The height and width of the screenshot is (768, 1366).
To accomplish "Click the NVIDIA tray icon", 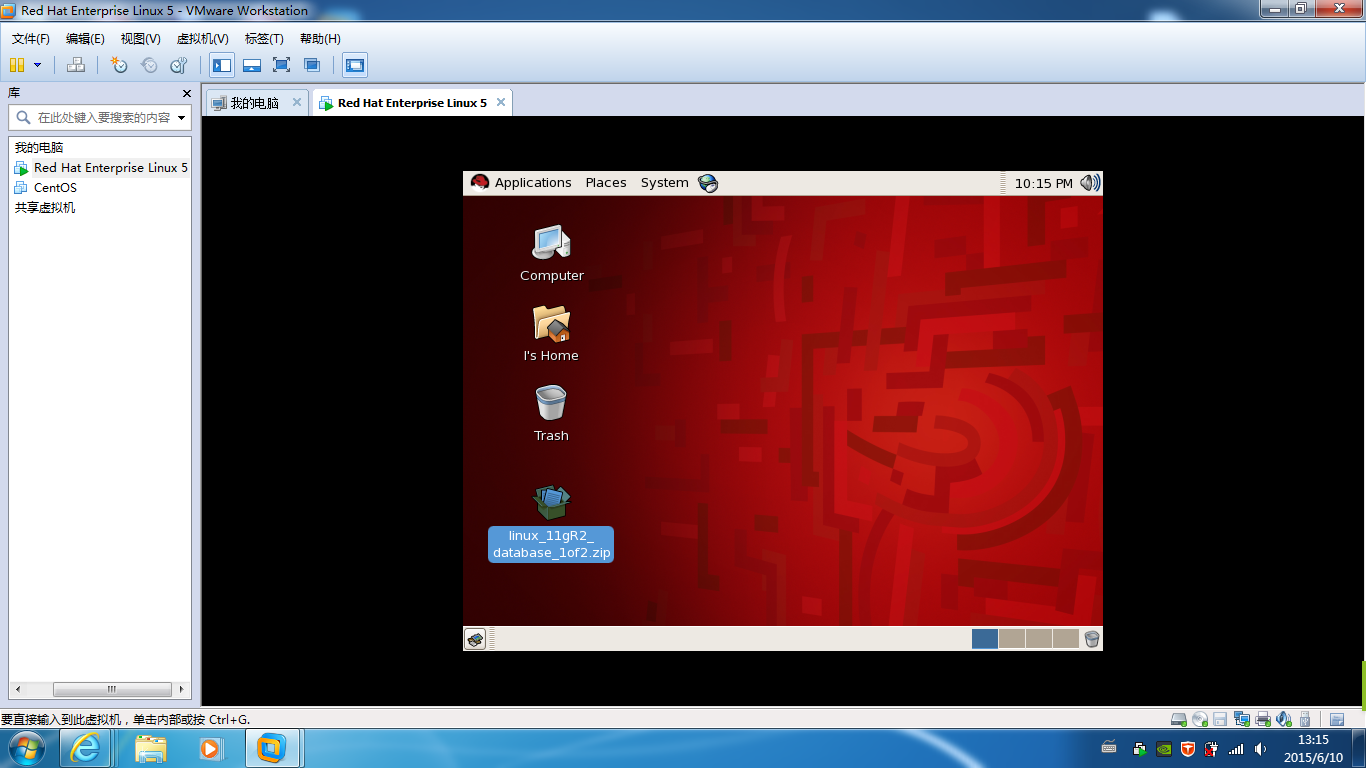I will (x=1163, y=748).
